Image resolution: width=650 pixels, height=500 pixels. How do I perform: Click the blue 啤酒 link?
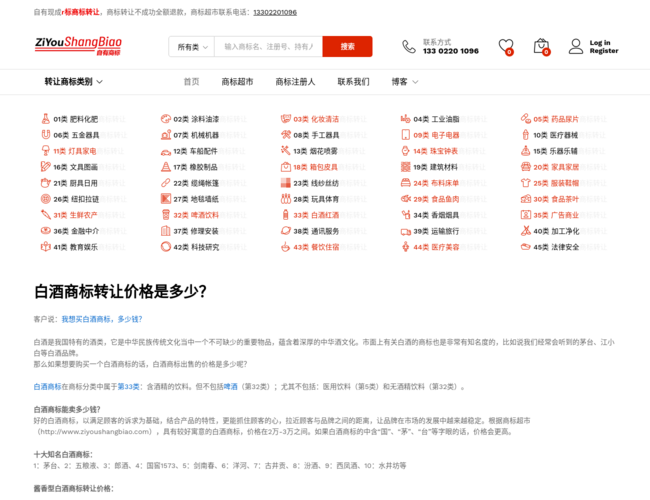[x=230, y=386]
